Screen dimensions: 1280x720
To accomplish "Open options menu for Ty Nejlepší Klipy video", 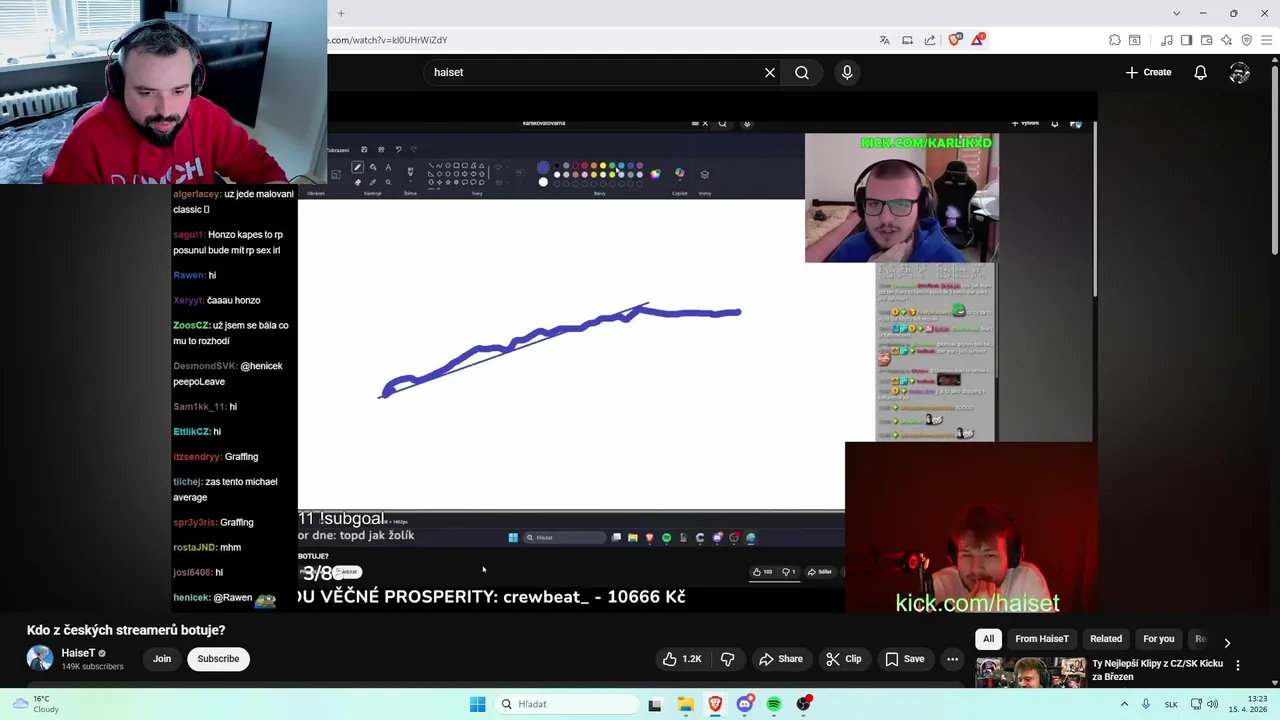I will tap(1238, 665).
